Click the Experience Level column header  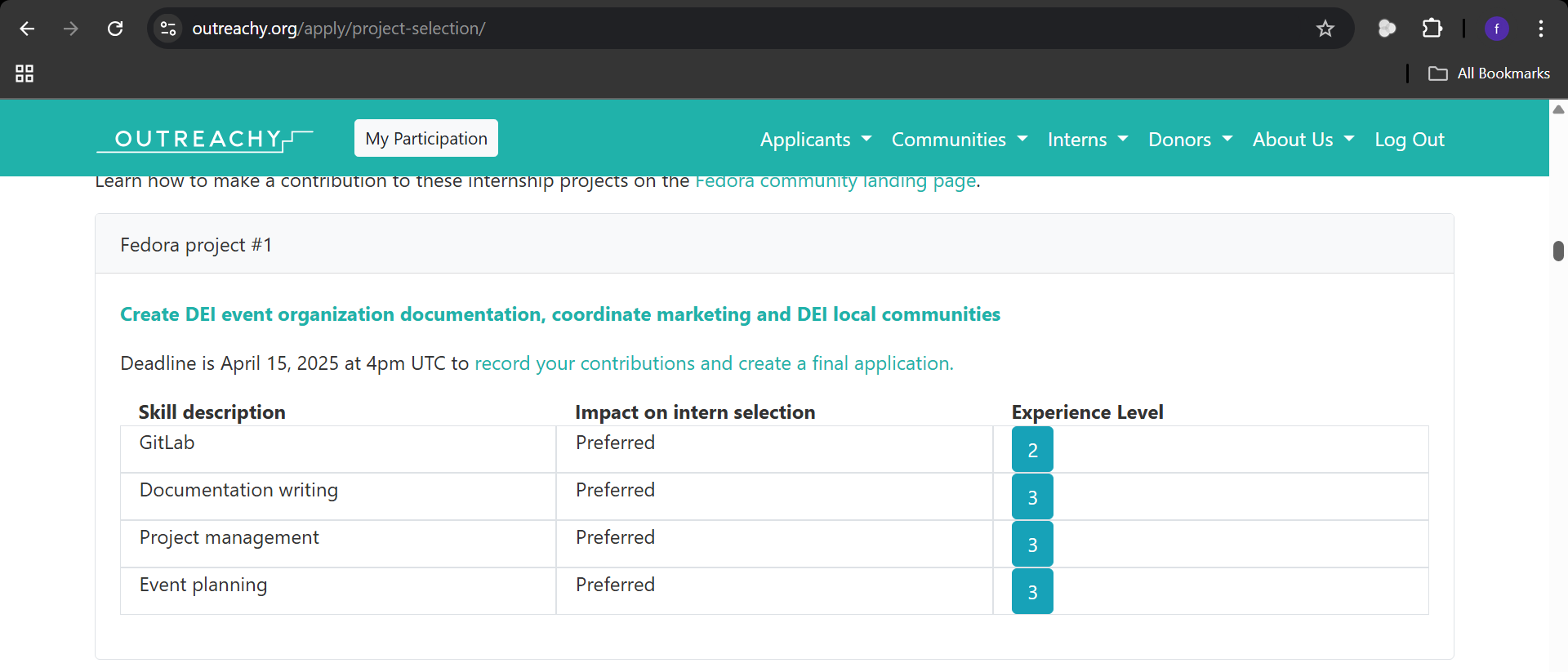click(1087, 412)
